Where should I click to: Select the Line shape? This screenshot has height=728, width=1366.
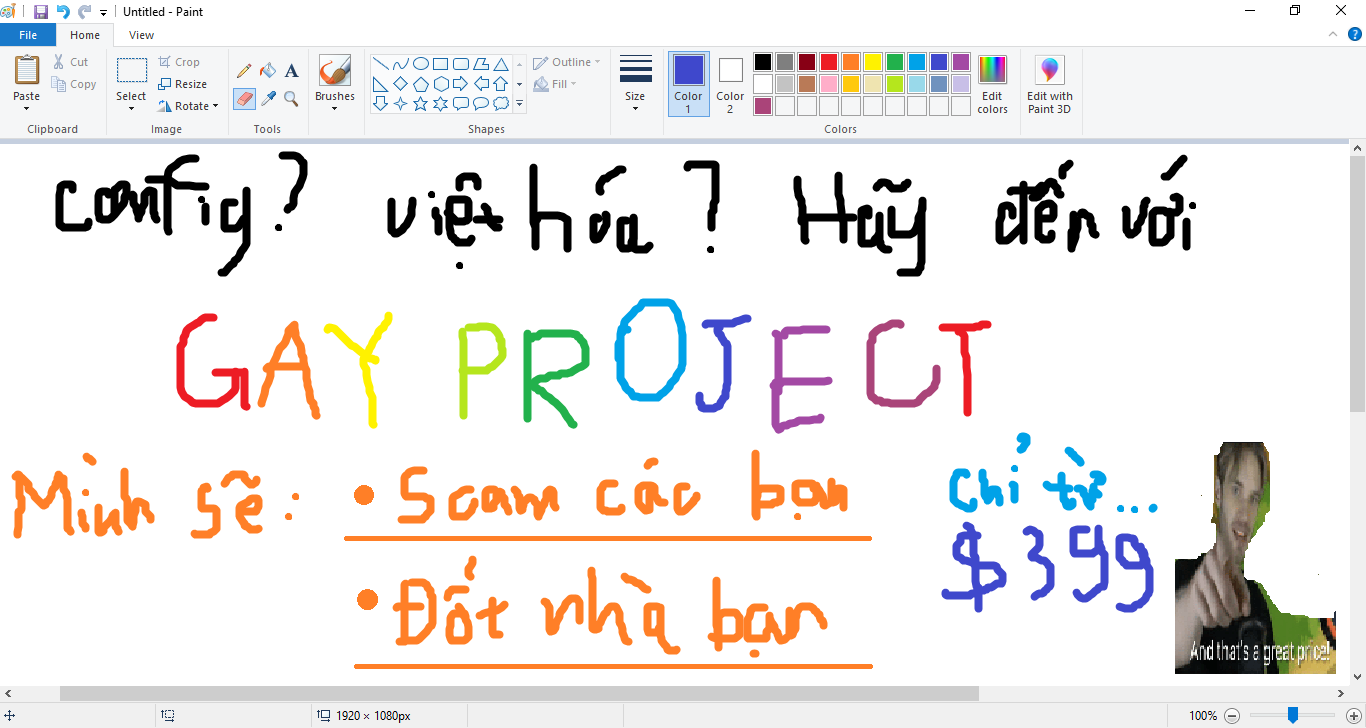click(x=381, y=64)
